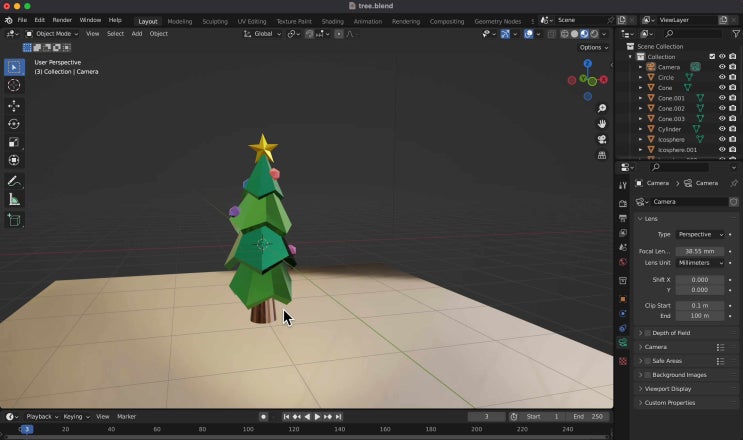Switch to the Sculpting workspace tab
743x440 pixels.
[215, 21]
